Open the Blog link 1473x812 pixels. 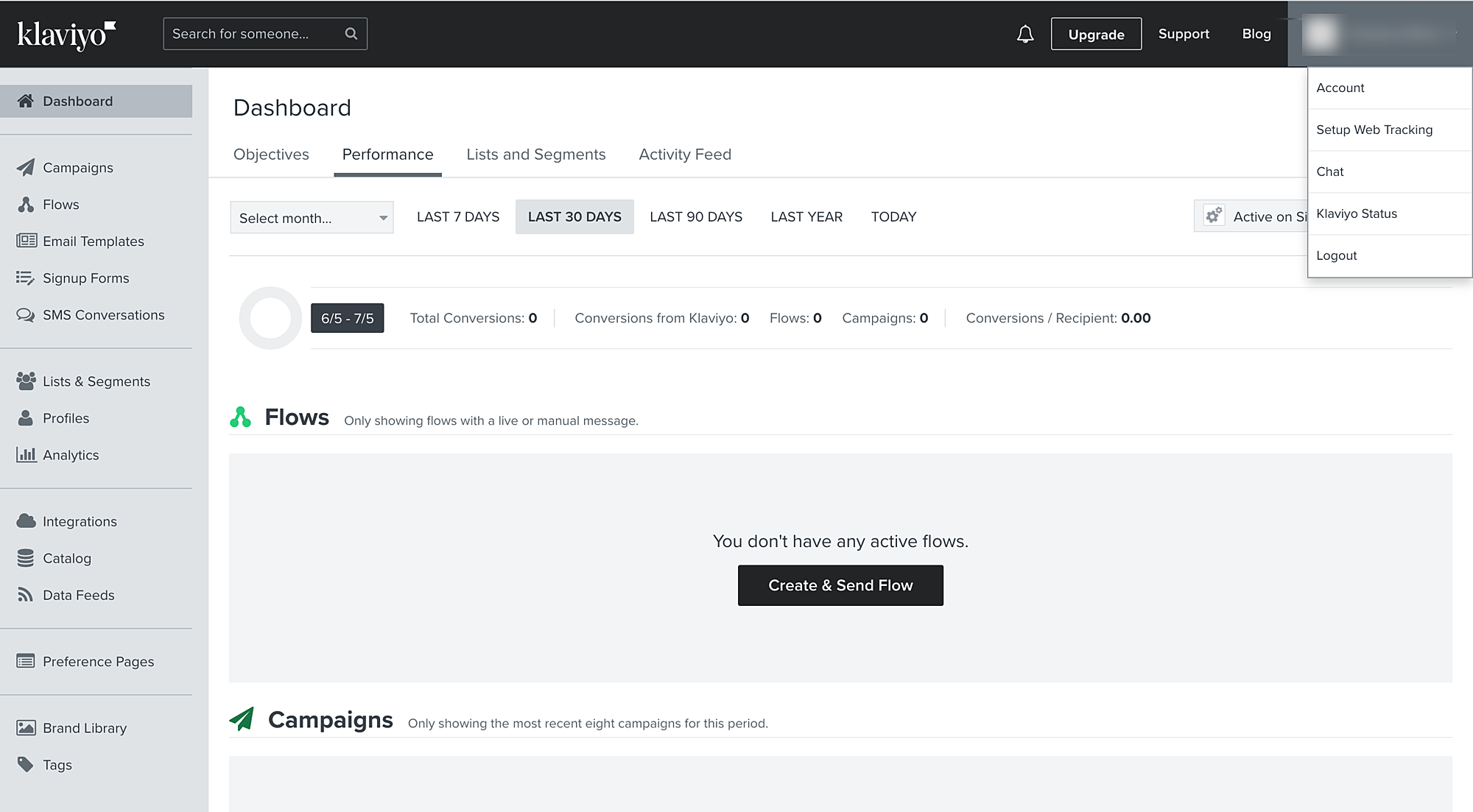pos(1256,34)
